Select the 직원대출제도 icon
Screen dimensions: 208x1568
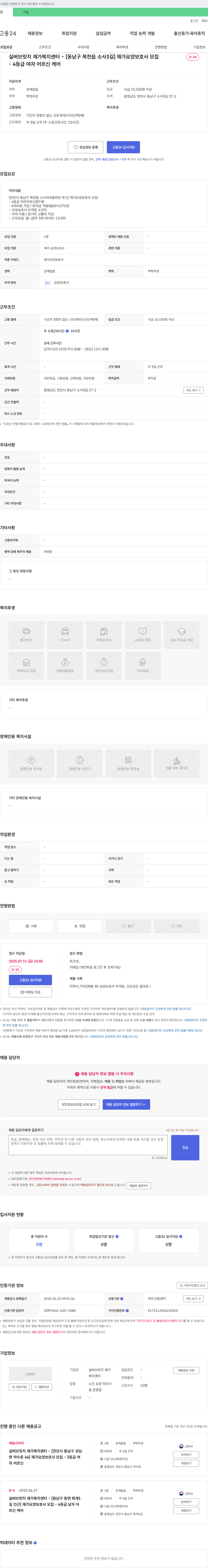pos(65,666)
